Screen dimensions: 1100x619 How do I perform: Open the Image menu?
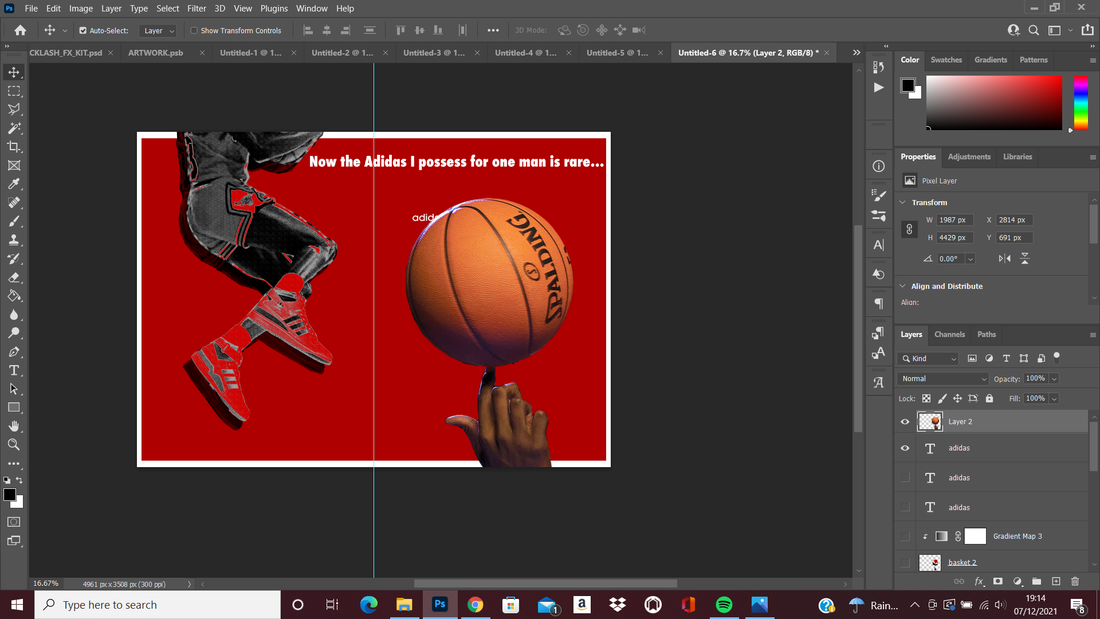click(x=81, y=8)
